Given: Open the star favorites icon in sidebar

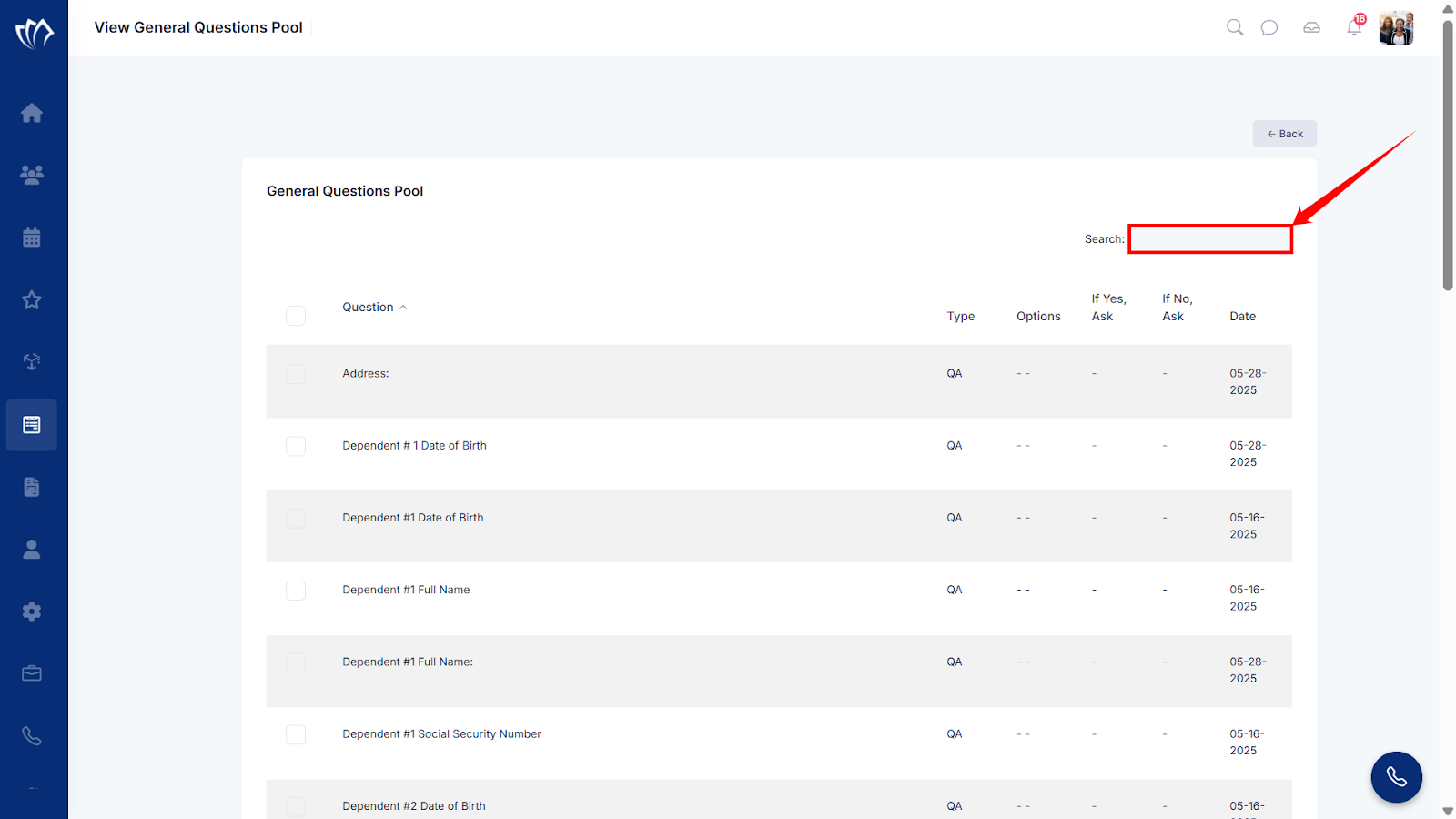Looking at the screenshot, I should [32, 299].
